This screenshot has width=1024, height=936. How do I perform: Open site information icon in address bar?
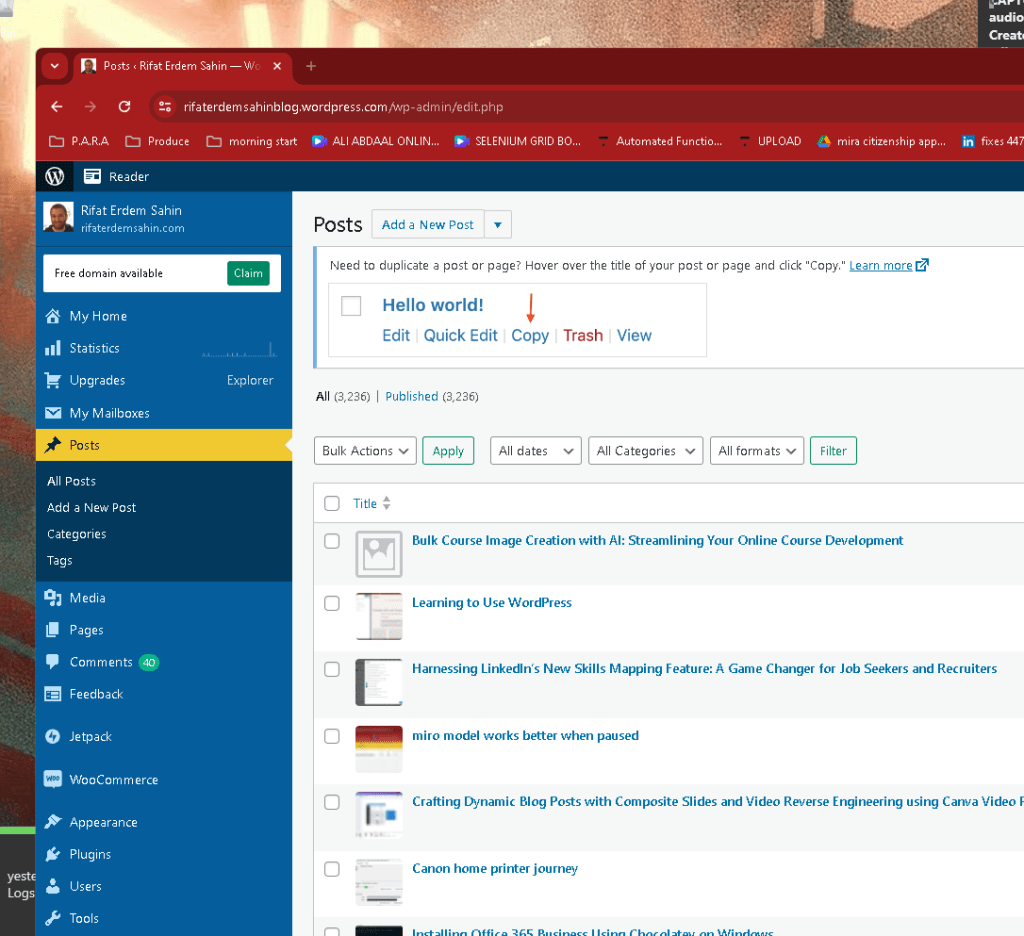165,106
